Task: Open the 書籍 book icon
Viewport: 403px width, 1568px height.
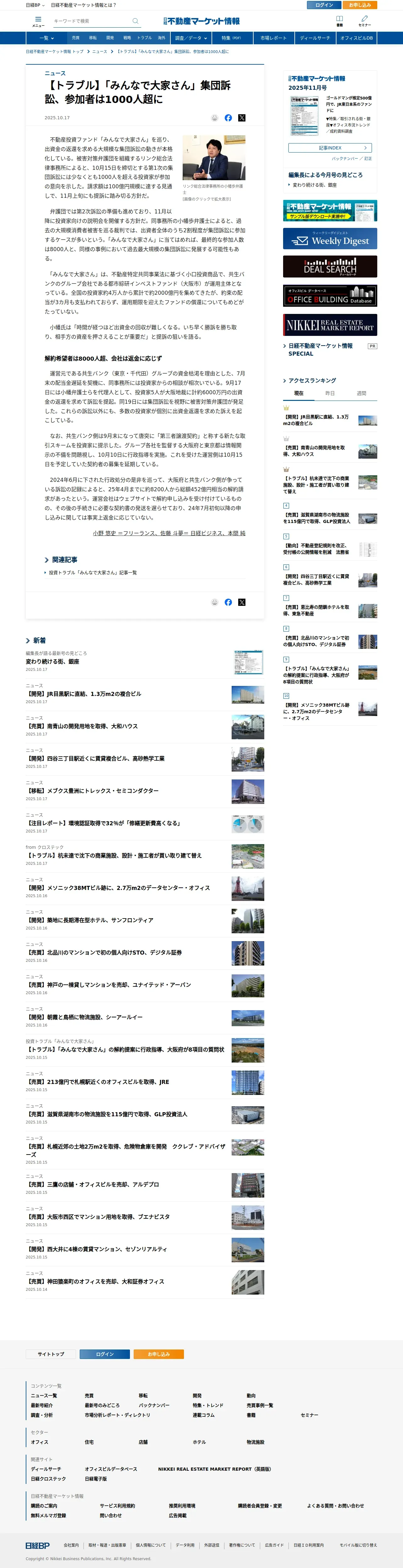Action: [x=340, y=21]
